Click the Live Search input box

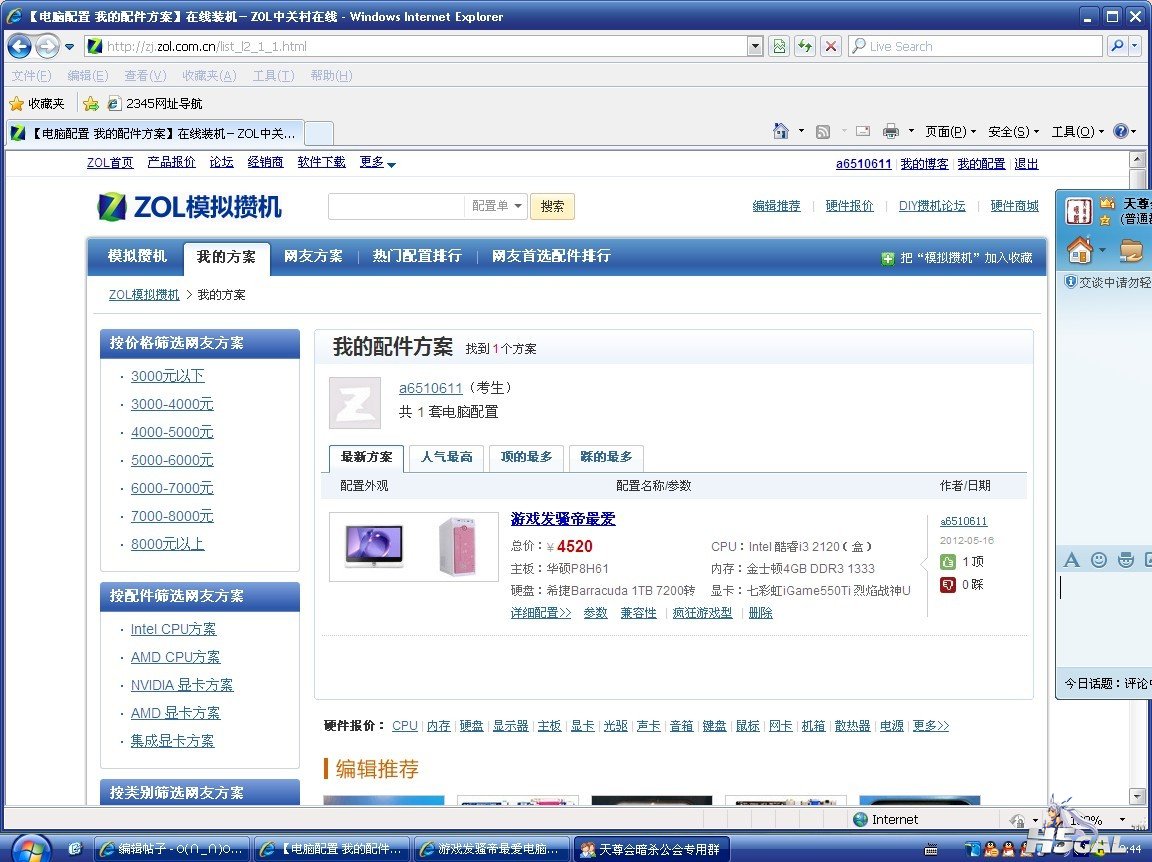point(976,46)
